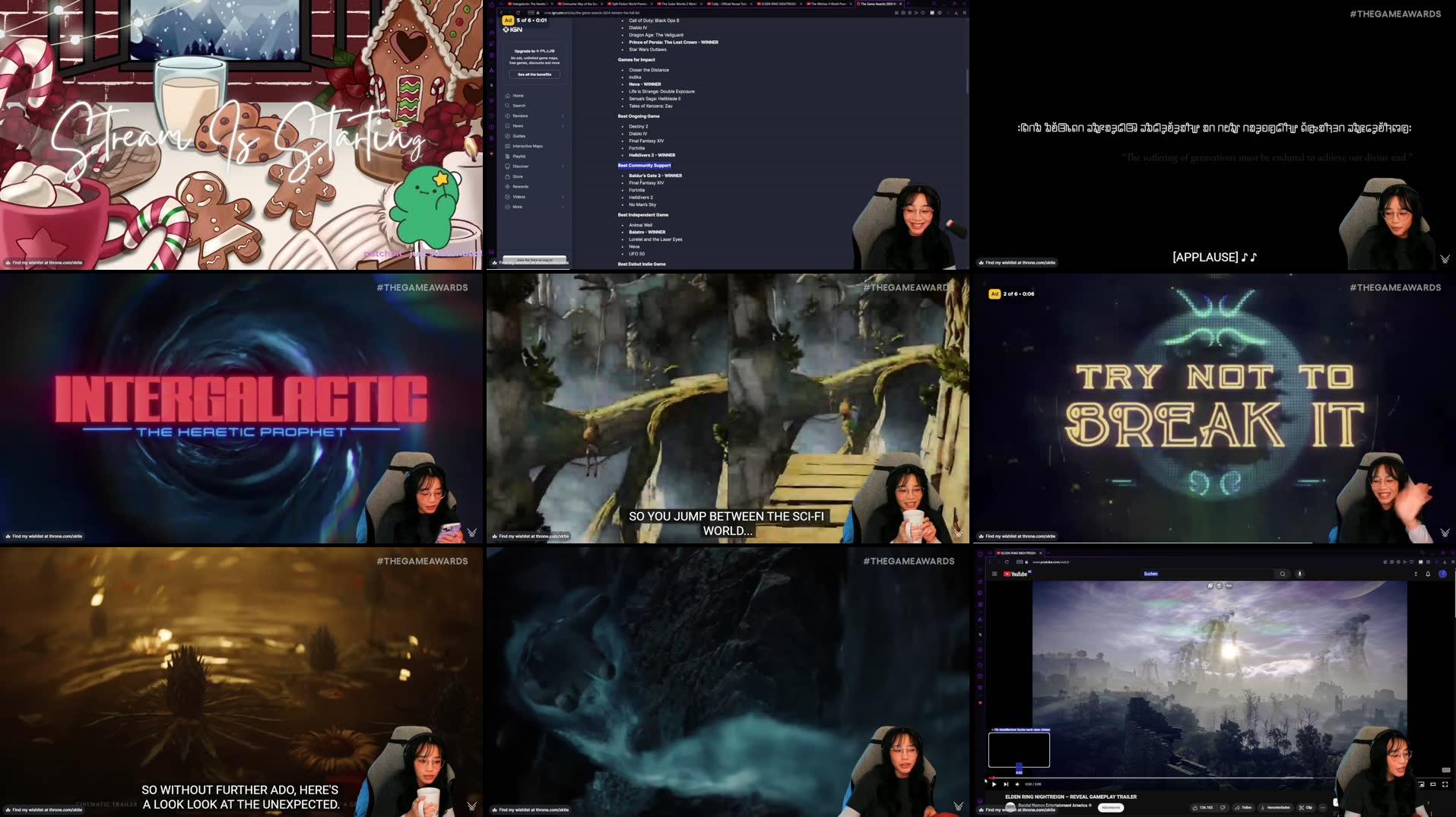Click the Baldur's Gate 3 - WINNER entry

[x=655, y=176]
